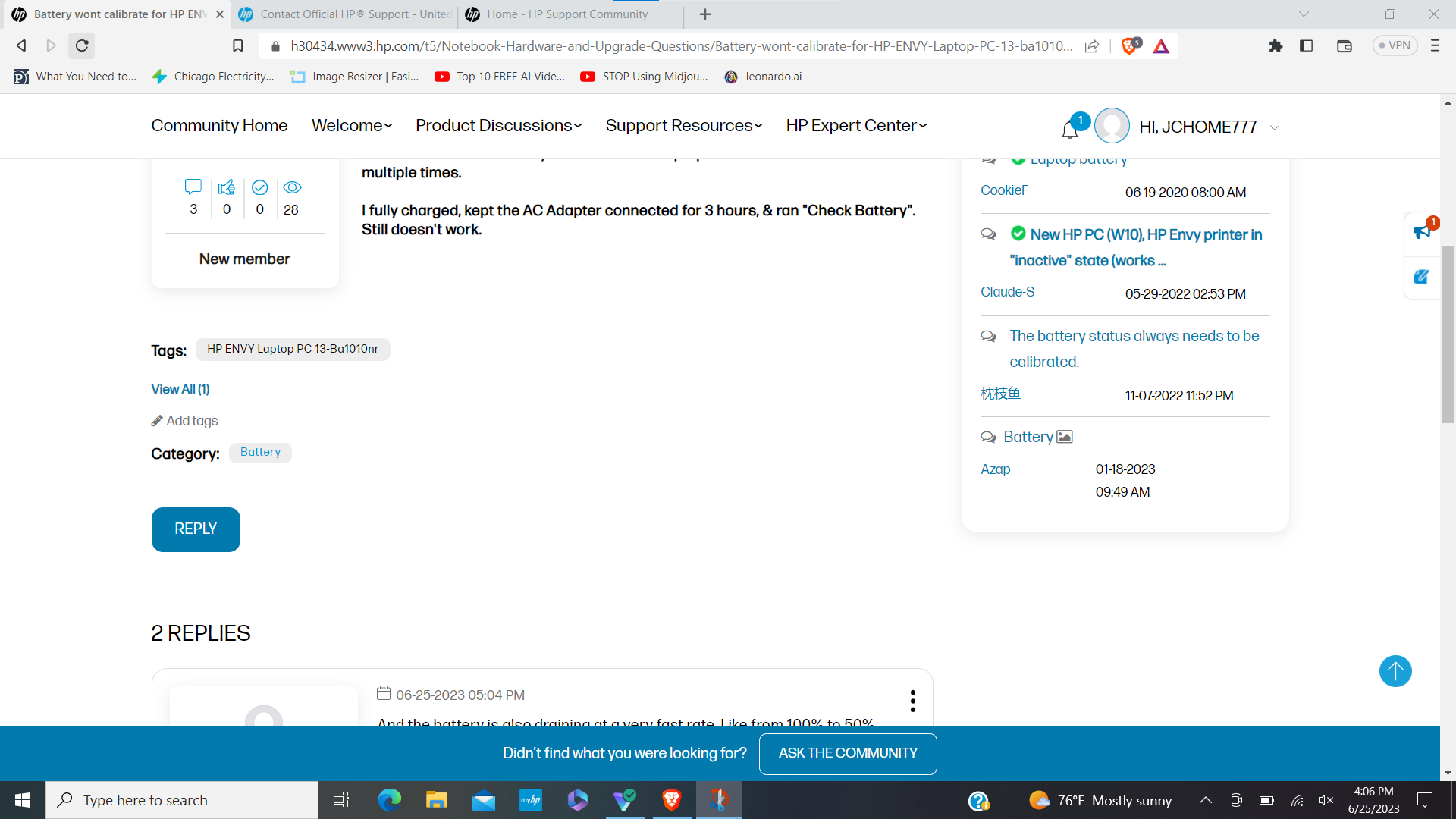Open Community Home menu item

[219, 126]
